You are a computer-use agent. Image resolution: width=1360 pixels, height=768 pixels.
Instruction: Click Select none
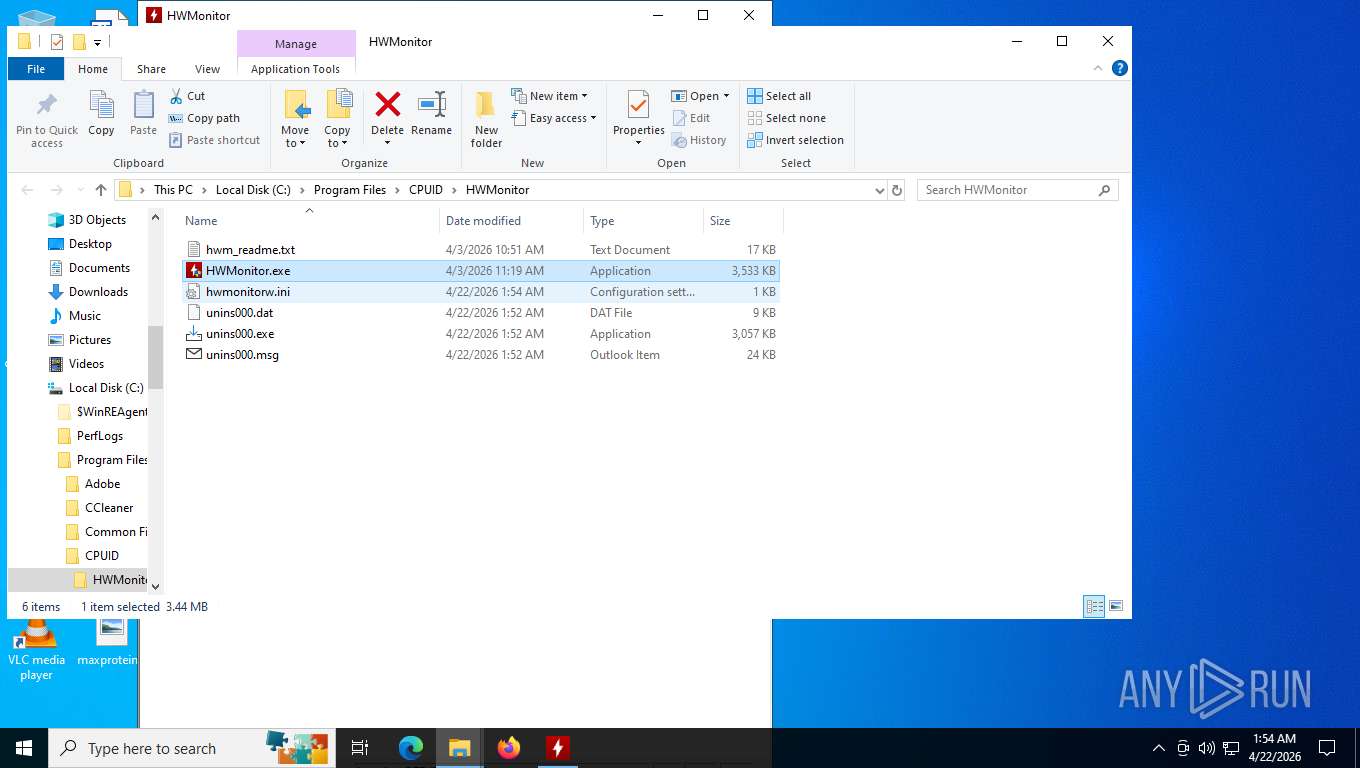pyautogui.click(x=786, y=118)
